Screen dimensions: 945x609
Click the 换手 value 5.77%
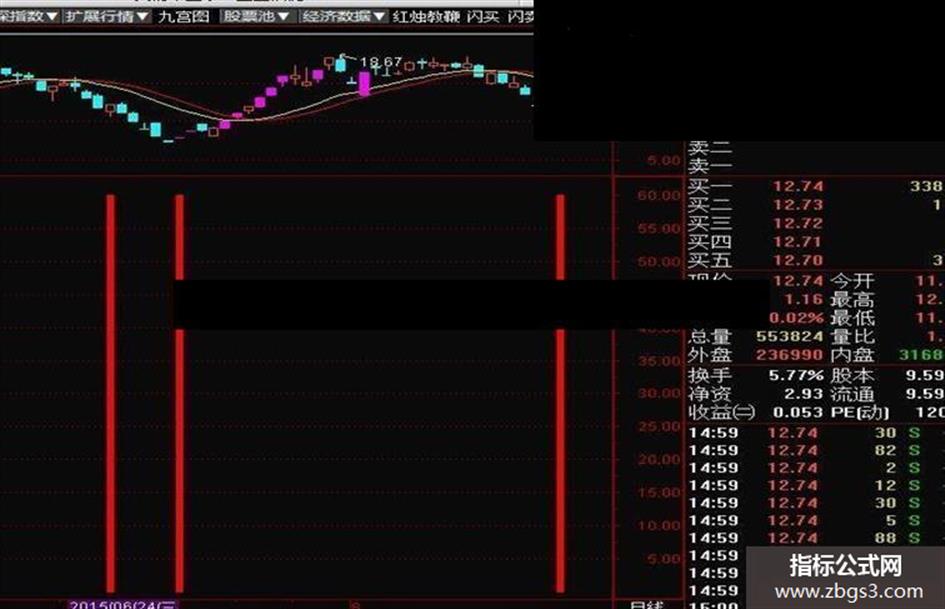(796, 376)
